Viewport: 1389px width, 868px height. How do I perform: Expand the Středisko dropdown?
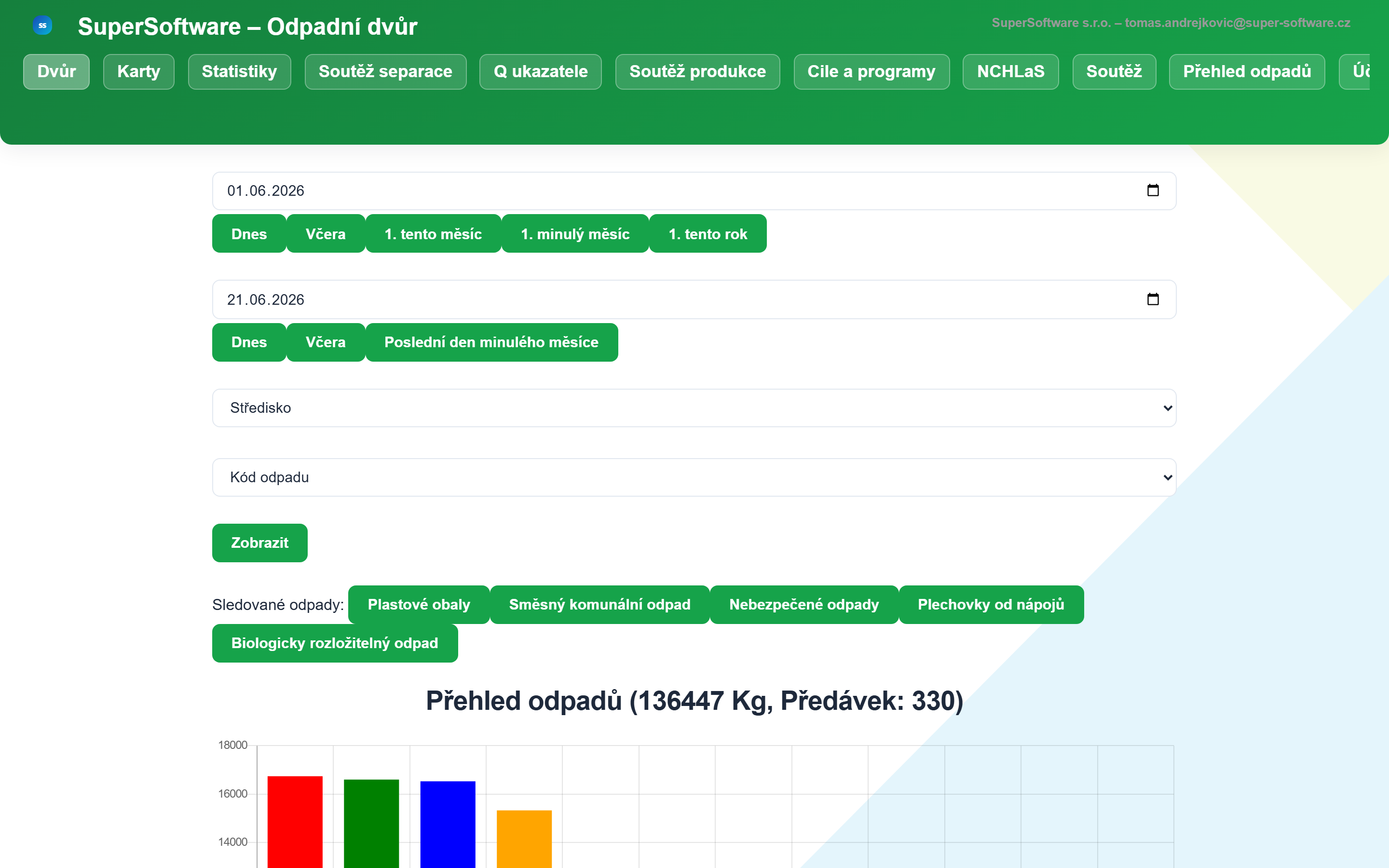(x=694, y=408)
